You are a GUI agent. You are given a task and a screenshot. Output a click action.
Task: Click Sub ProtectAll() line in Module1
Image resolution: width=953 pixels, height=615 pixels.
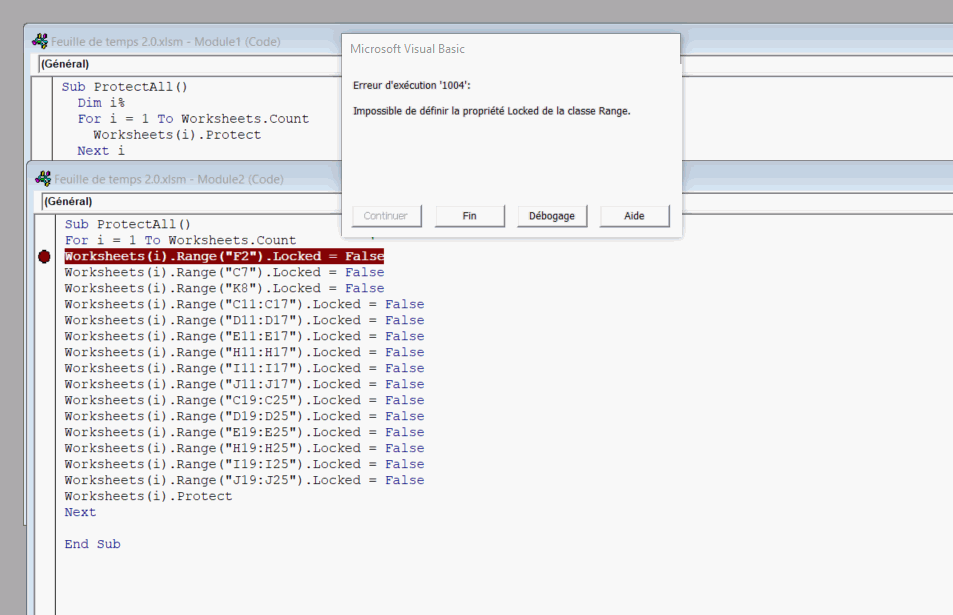click(x=125, y=87)
